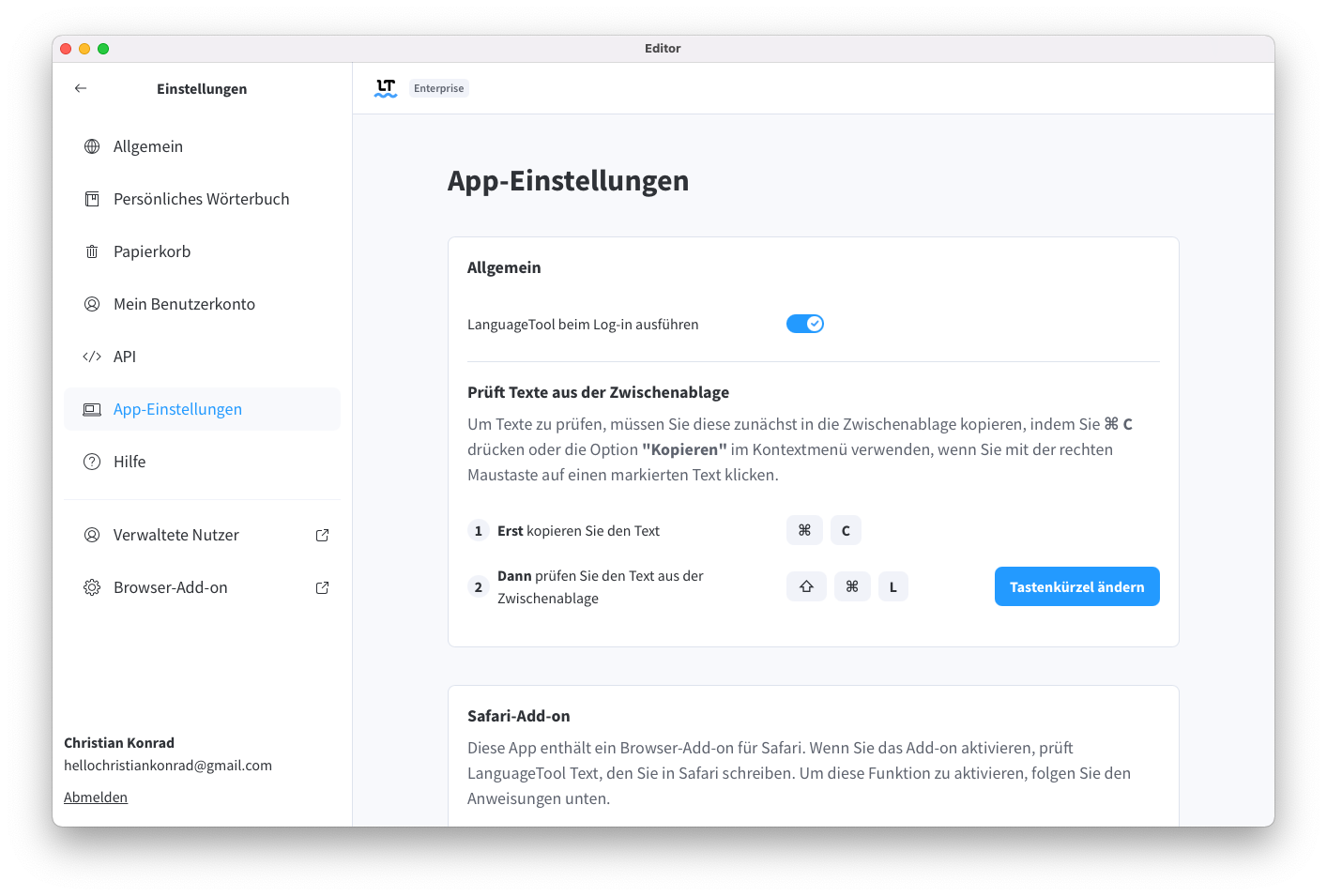Screen dimensions: 1327x896
Task: Click the trash icon beside Papierkorb
Action: pos(92,251)
